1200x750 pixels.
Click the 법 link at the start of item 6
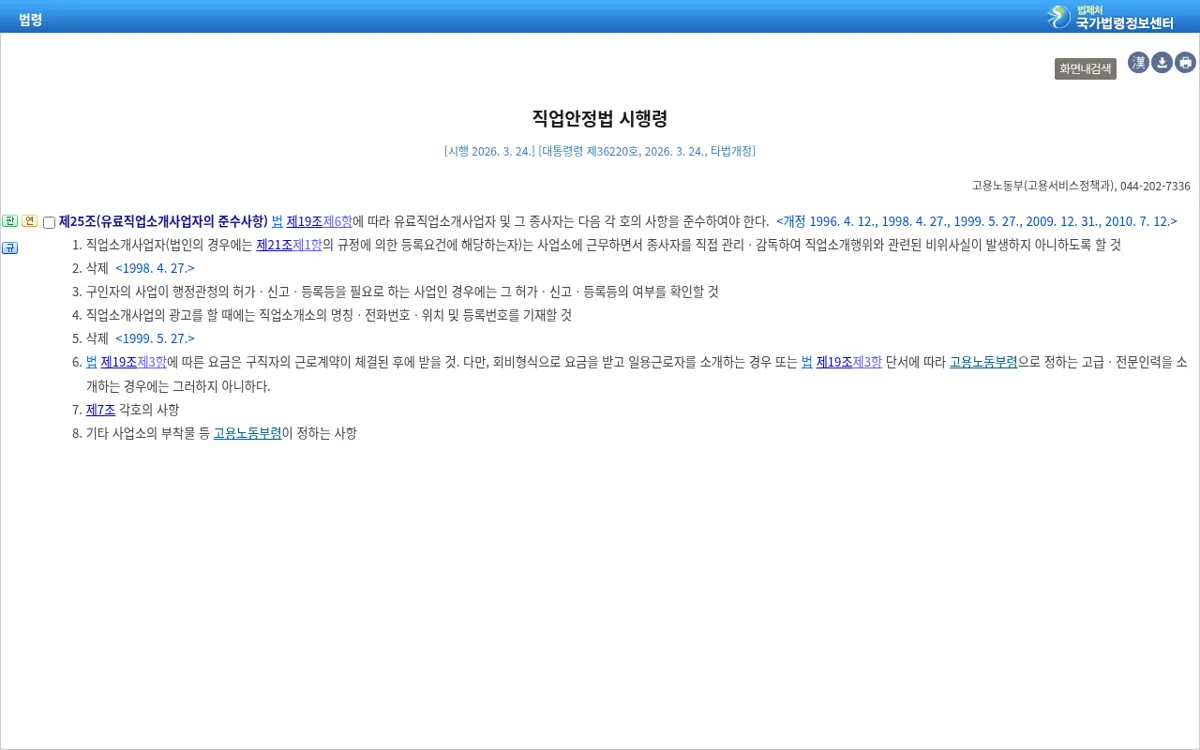(91, 362)
